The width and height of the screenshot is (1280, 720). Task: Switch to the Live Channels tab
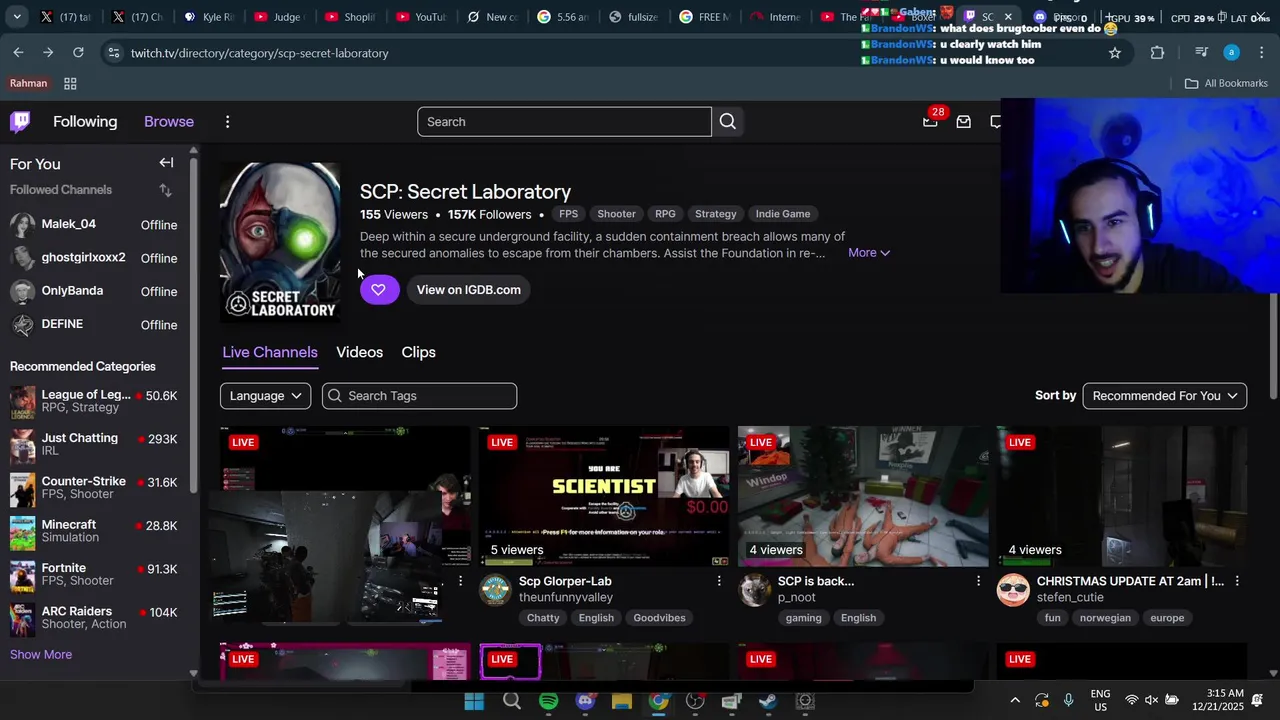(x=270, y=352)
